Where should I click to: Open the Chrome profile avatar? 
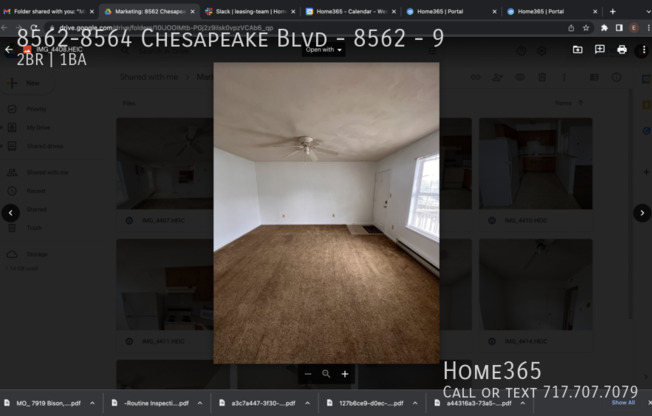point(634,28)
